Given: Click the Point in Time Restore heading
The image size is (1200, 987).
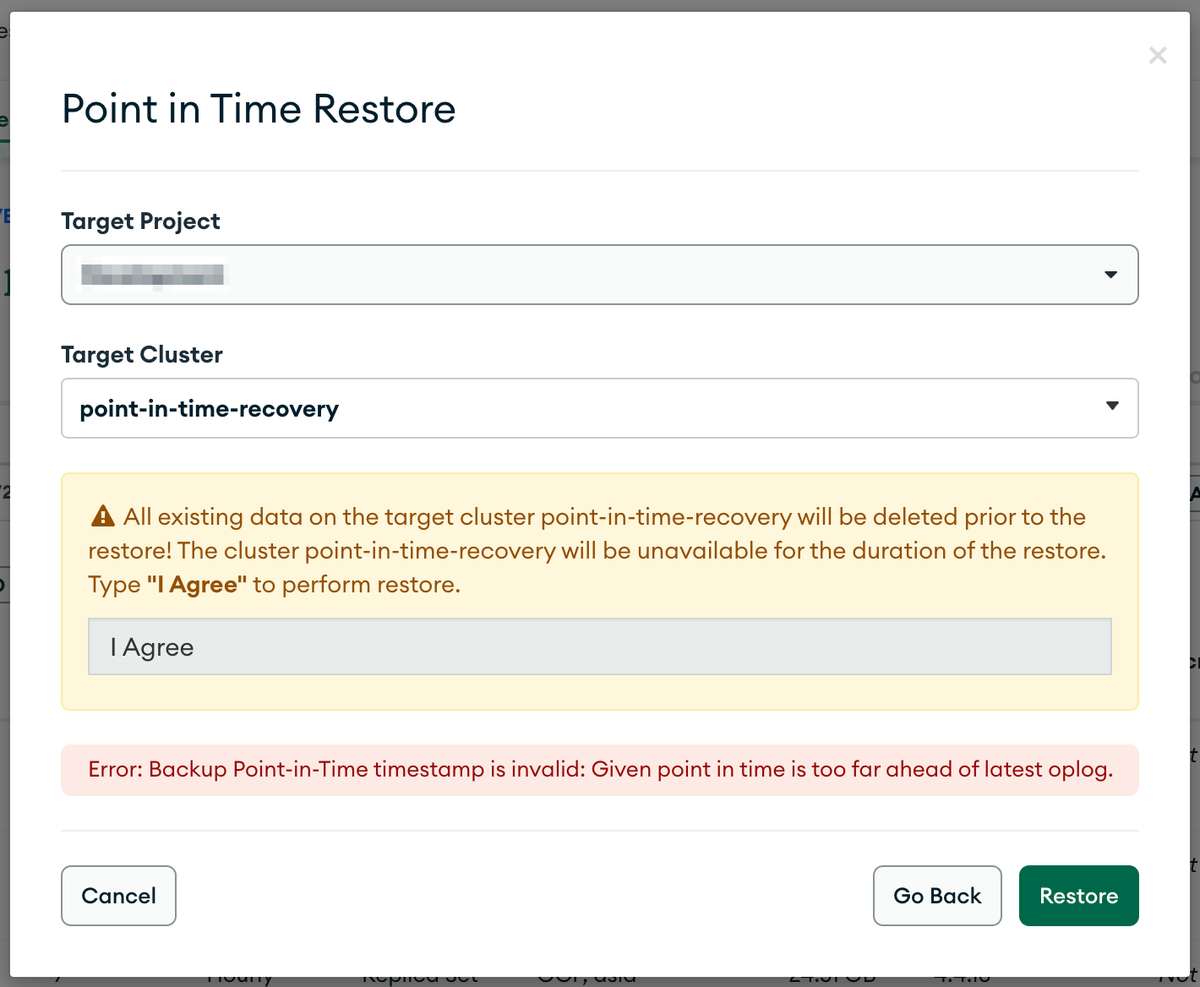Looking at the screenshot, I should (x=259, y=108).
